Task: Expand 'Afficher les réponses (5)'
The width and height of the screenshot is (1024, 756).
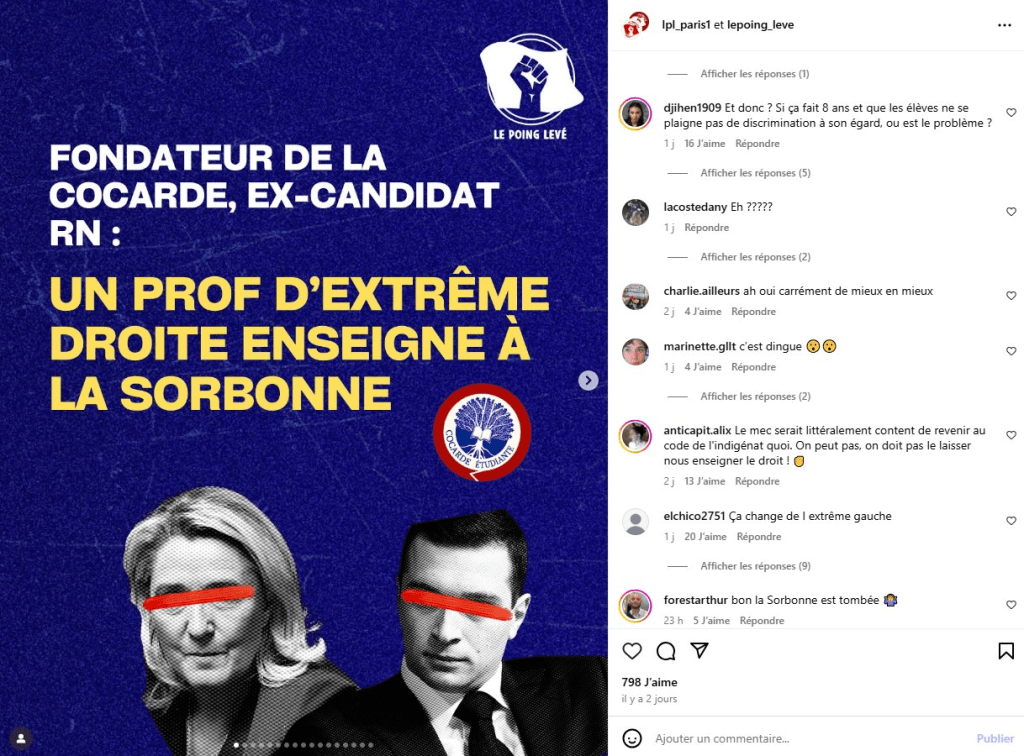Action: 755,173
